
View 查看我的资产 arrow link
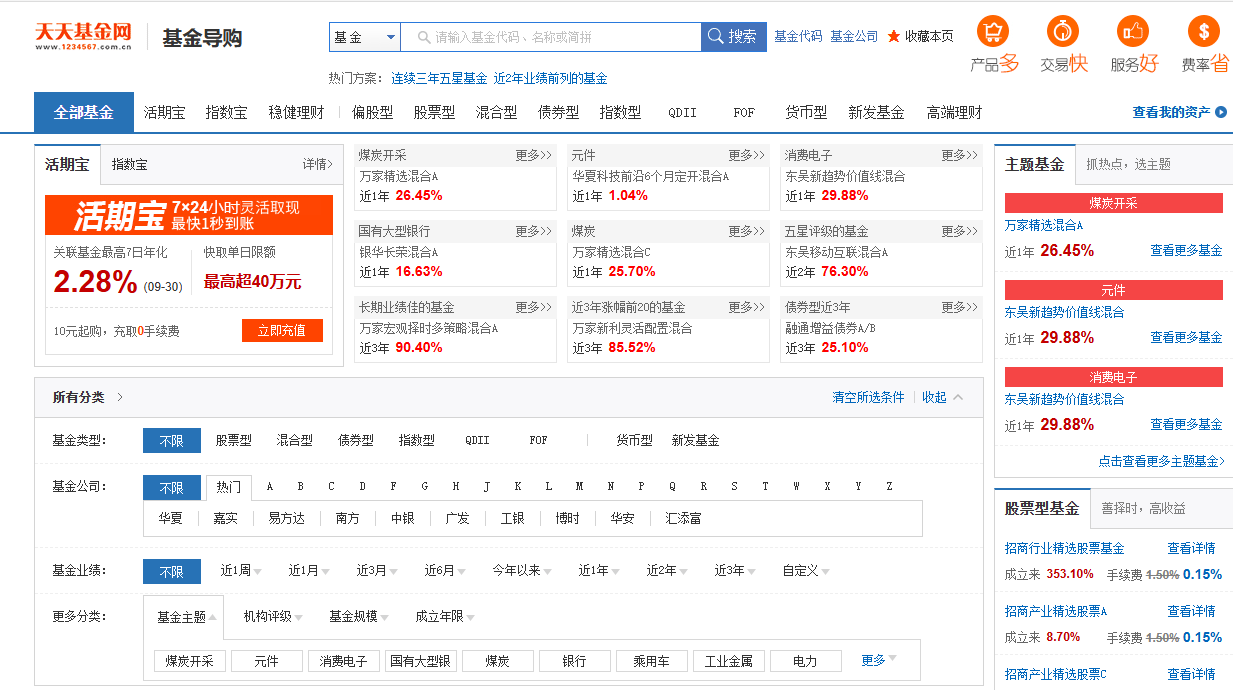pyautogui.click(x=1179, y=112)
